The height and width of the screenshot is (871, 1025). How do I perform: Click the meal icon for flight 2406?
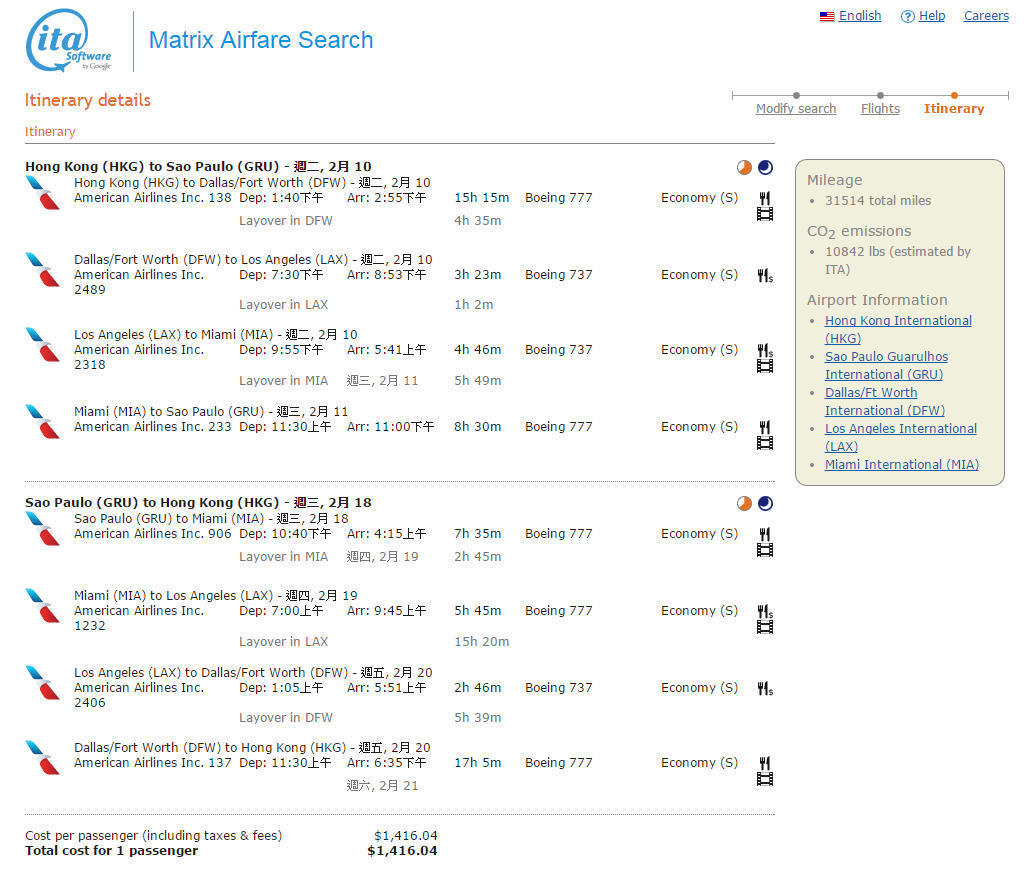point(764,688)
